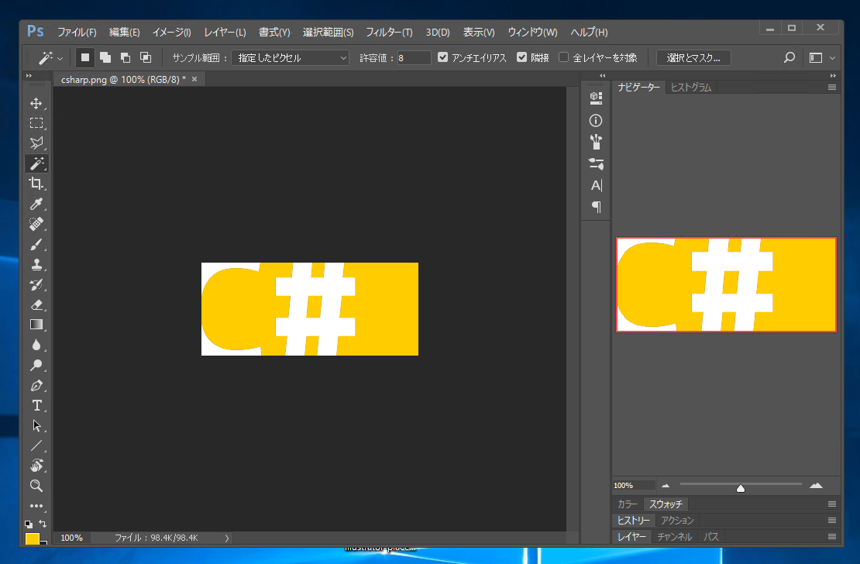Toggle the 隣接 checkbox
The width and height of the screenshot is (860, 564).
522,57
